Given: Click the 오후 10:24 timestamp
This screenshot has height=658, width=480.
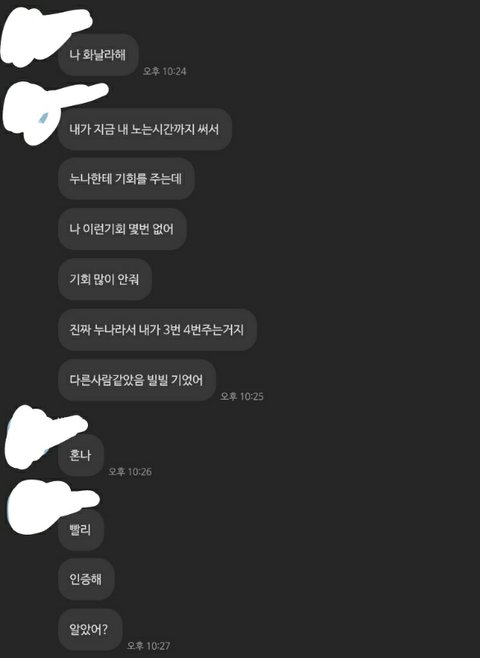Looking at the screenshot, I should coord(164,71).
